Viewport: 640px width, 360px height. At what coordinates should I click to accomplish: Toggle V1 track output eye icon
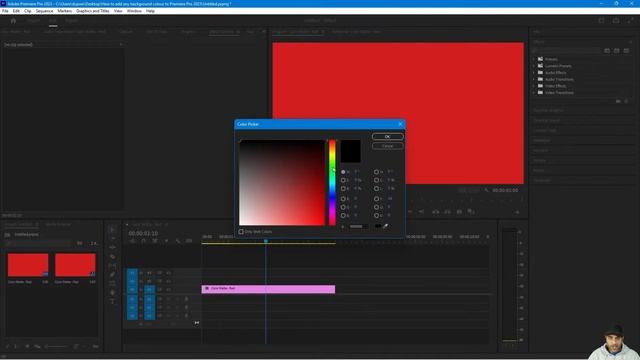(x=168, y=289)
